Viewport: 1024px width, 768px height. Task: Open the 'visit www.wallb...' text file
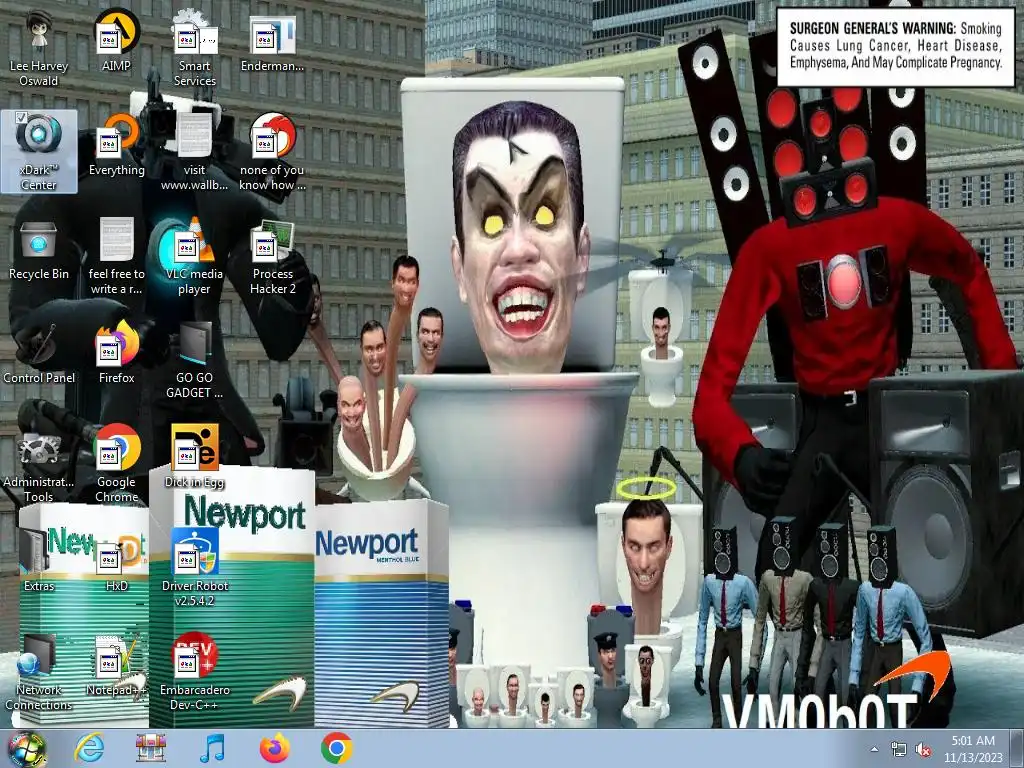click(x=194, y=152)
